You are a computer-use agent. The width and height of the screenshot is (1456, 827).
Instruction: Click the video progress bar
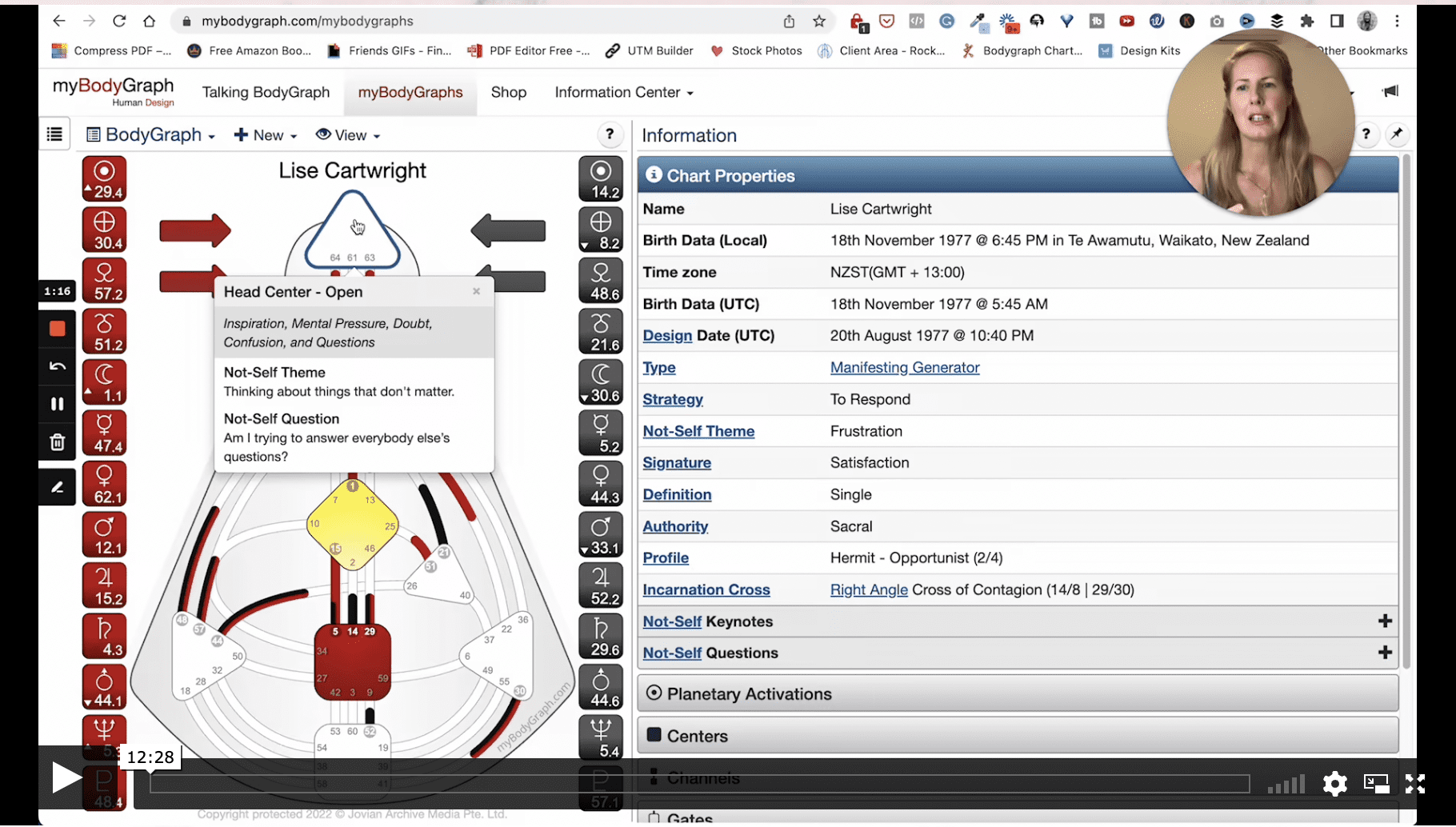click(700, 784)
